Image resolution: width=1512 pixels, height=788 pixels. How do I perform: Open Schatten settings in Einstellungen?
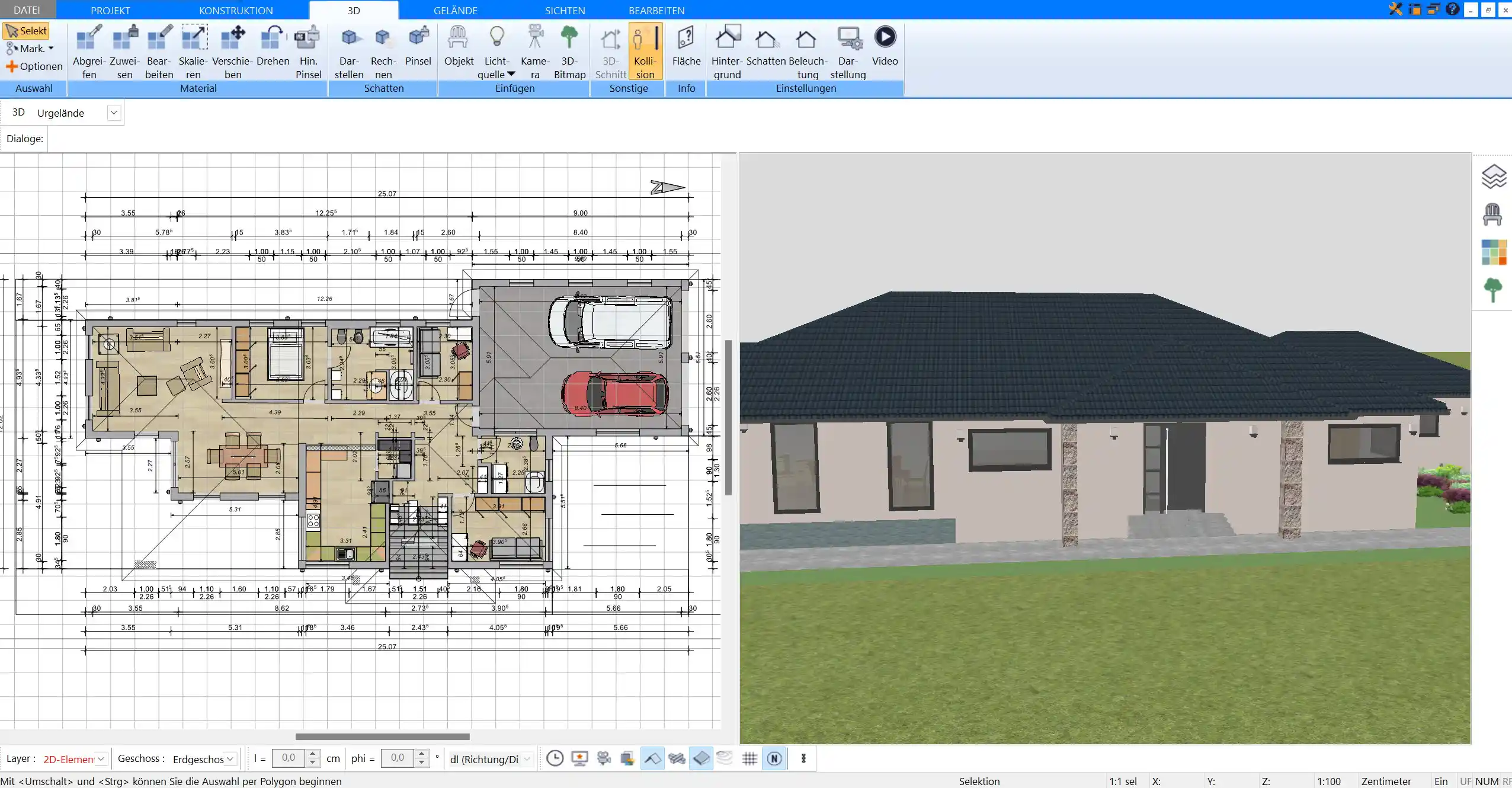[x=766, y=45]
